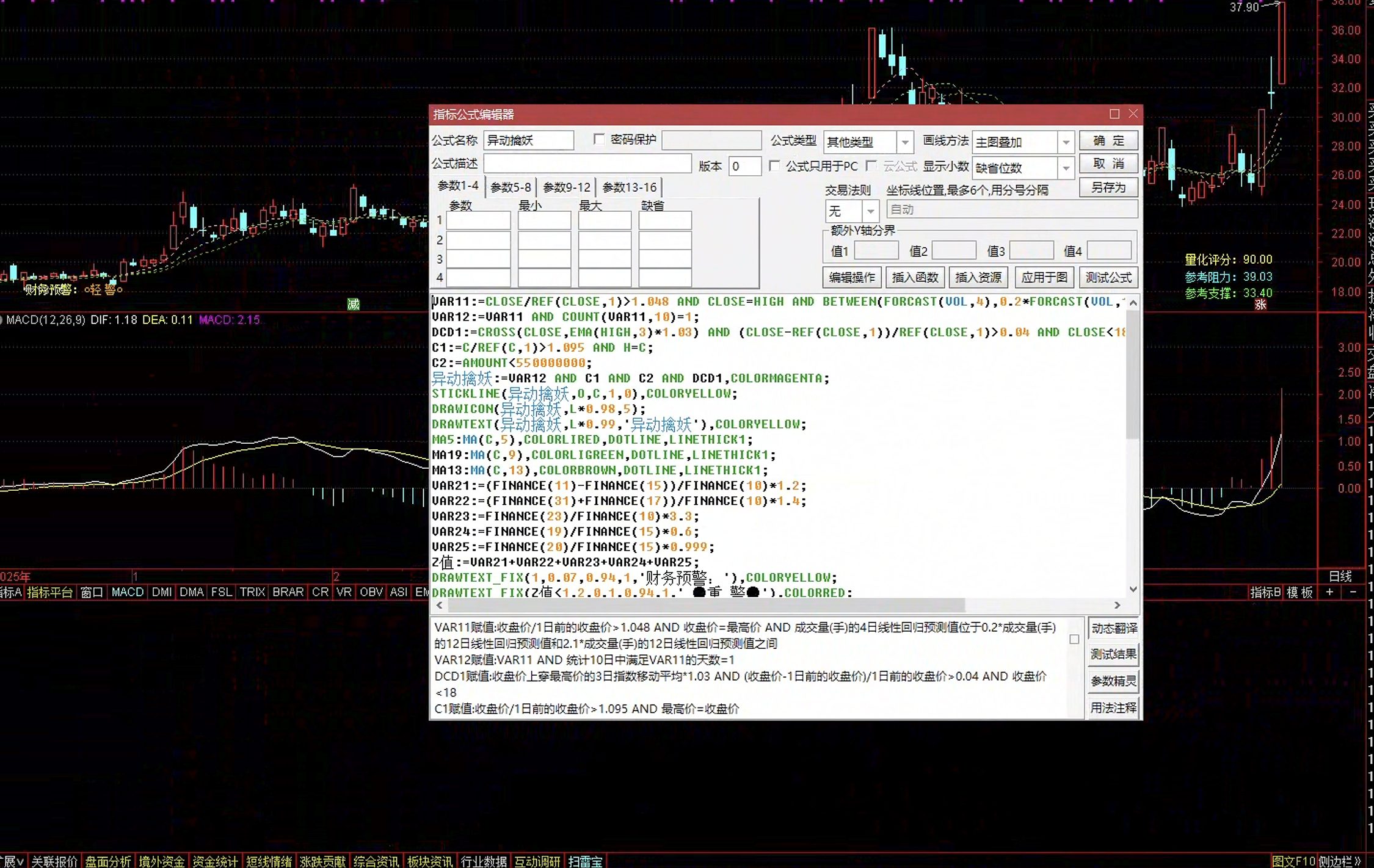Open the 画线方法 dropdown
The width and height of the screenshot is (1374, 868).
coord(1066,142)
